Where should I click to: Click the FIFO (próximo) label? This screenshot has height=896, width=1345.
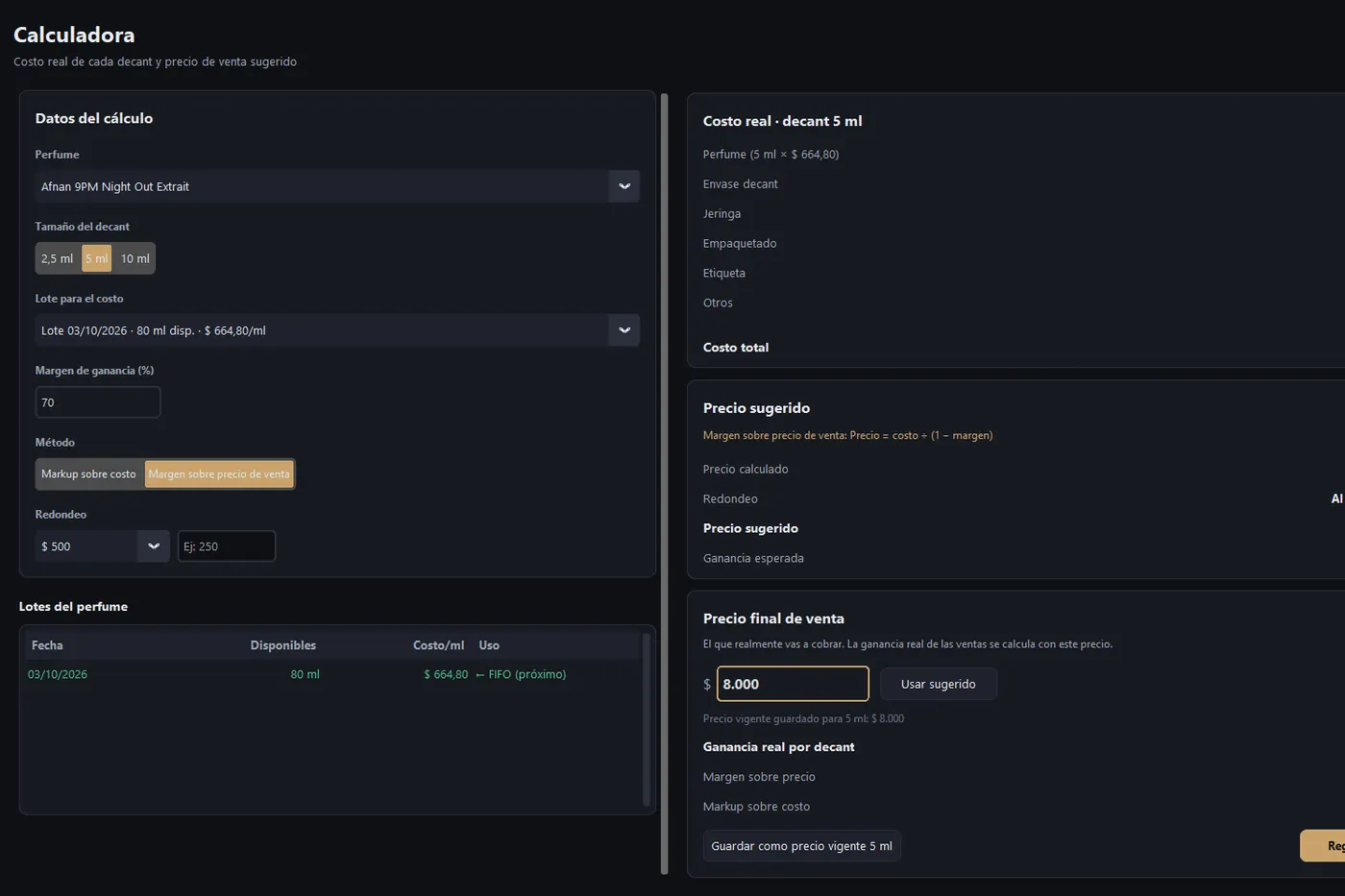pyautogui.click(x=521, y=674)
